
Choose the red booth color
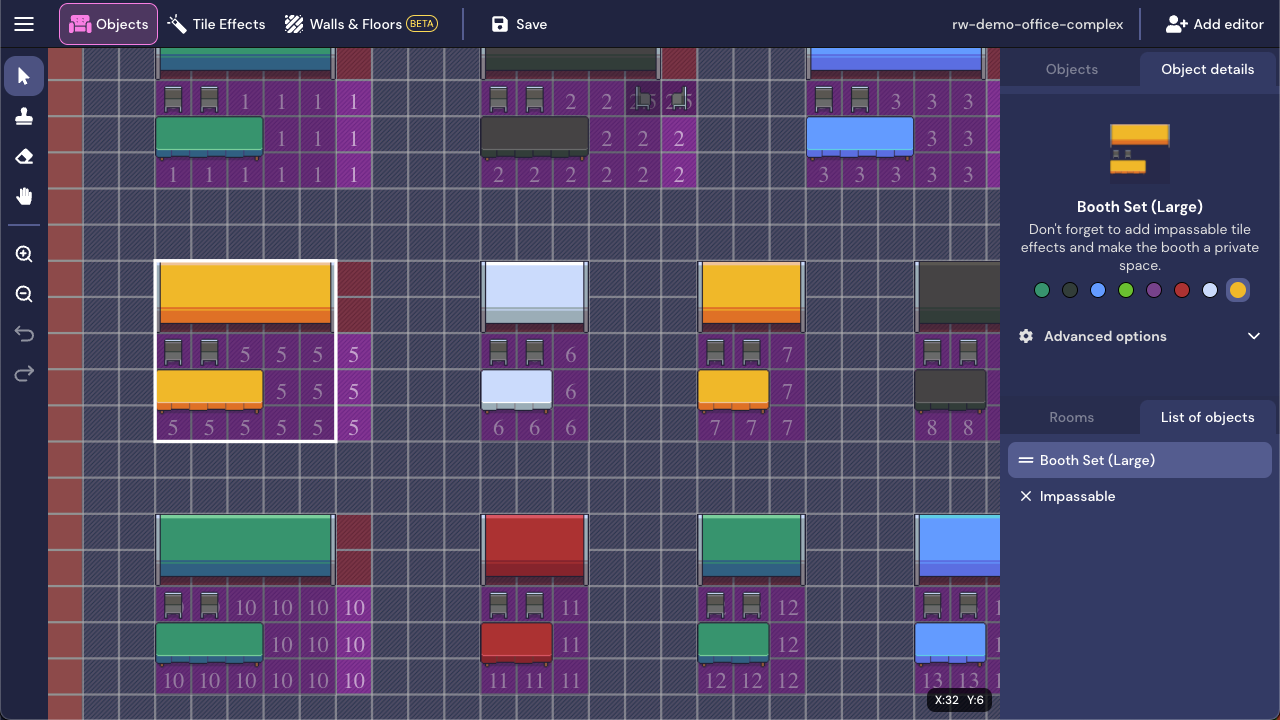[x=1182, y=290]
